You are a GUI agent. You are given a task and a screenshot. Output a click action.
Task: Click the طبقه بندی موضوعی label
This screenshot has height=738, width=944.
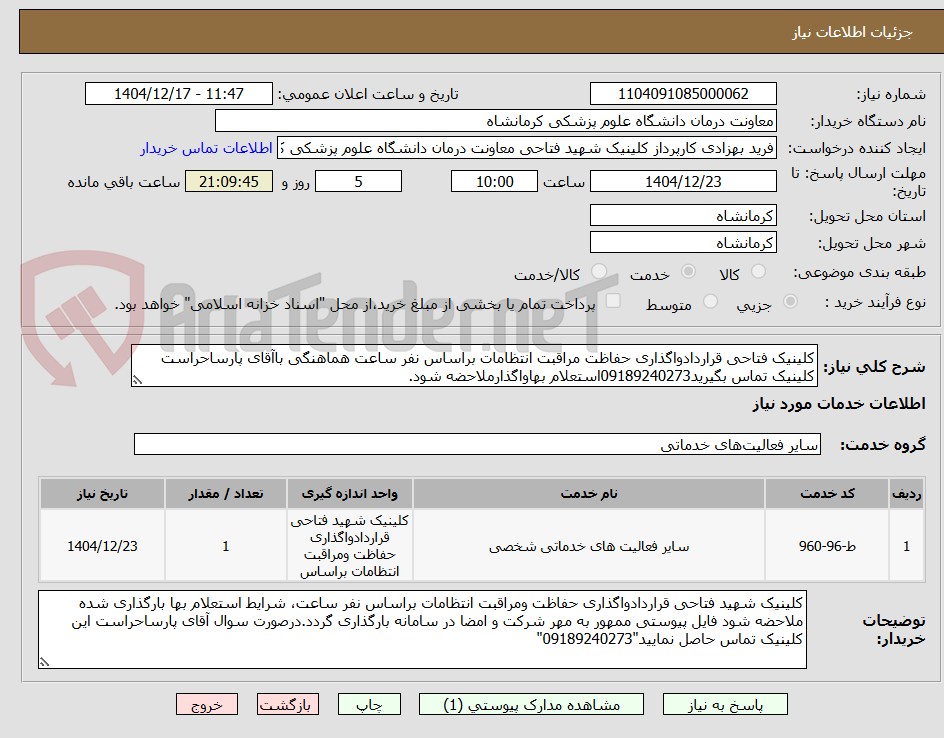tap(859, 273)
